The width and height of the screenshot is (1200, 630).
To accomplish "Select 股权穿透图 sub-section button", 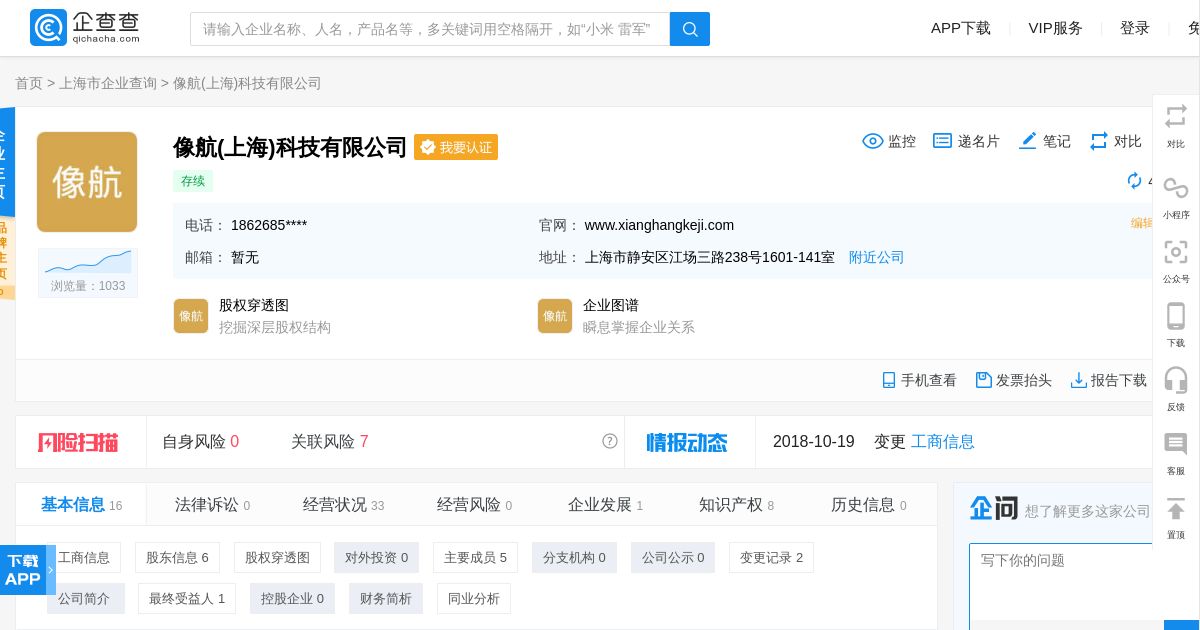I will [x=277, y=557].
